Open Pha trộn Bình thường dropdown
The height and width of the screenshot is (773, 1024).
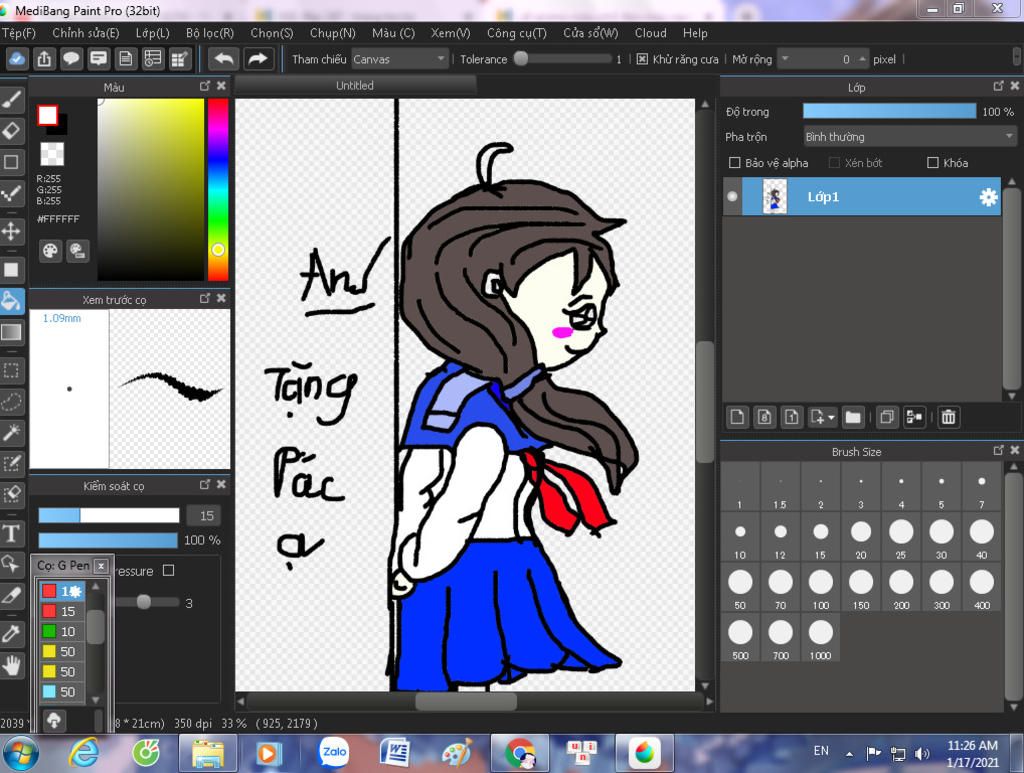(x=909, y=136)
